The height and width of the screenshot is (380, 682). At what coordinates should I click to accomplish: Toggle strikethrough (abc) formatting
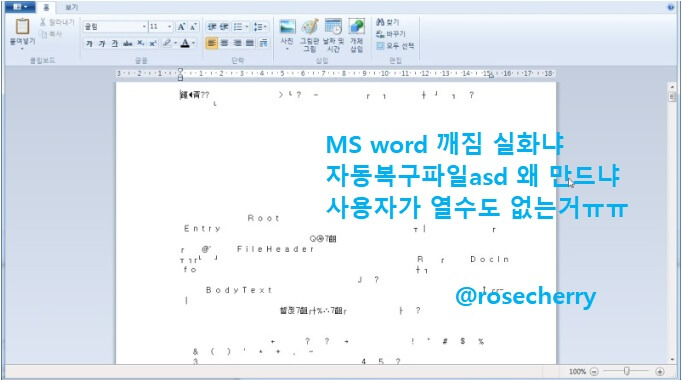click(127, 43)
